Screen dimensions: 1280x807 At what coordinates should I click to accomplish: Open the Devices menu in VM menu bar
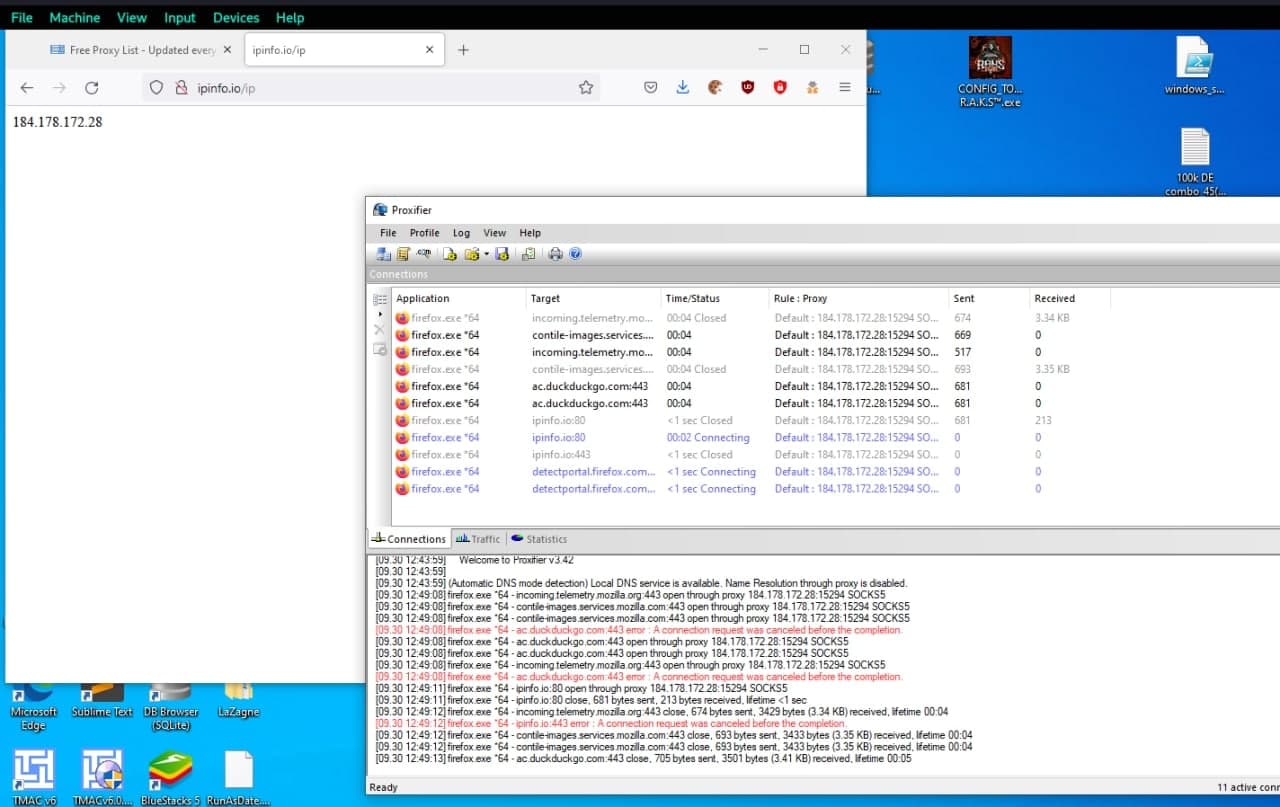[x=236, y=17]
